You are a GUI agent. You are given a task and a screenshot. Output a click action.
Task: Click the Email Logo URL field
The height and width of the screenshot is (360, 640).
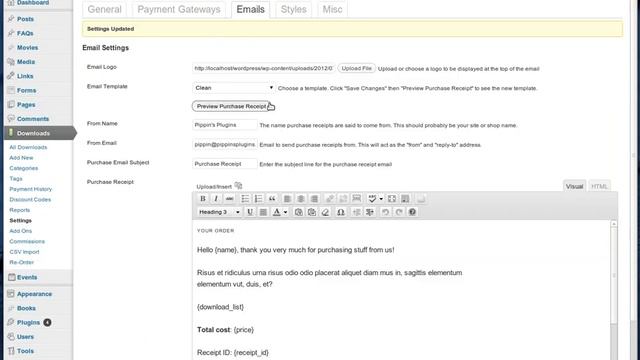coord(264,68)
